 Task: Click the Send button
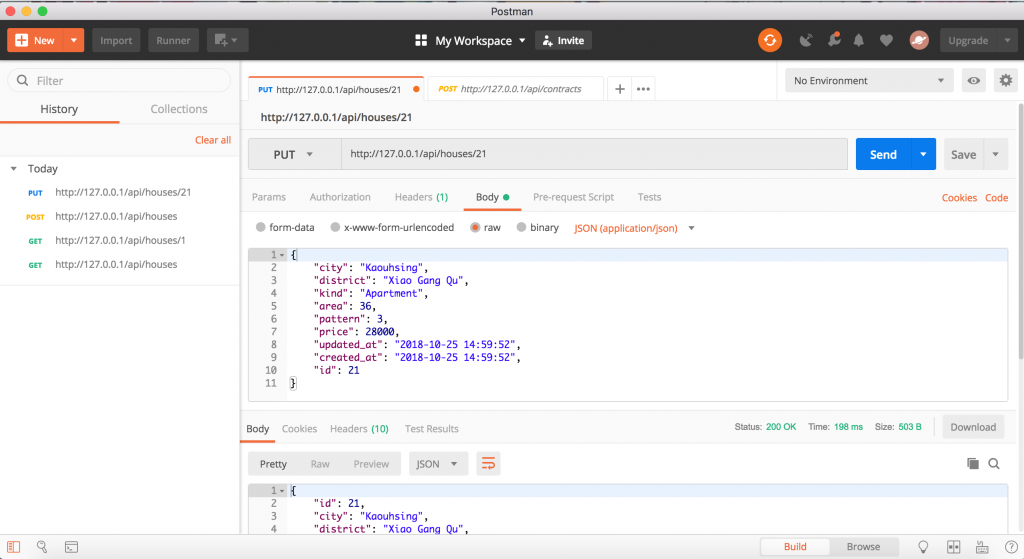click(x=883, y=154)
